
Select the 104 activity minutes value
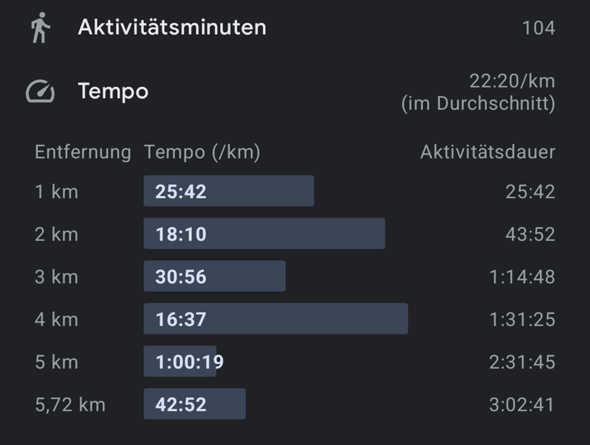pyautogui.click(x=538, y=28)
